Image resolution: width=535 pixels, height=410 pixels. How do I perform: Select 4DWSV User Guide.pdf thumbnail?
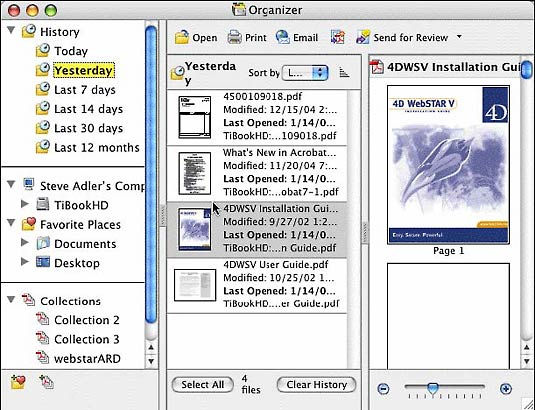coord(195,285)
